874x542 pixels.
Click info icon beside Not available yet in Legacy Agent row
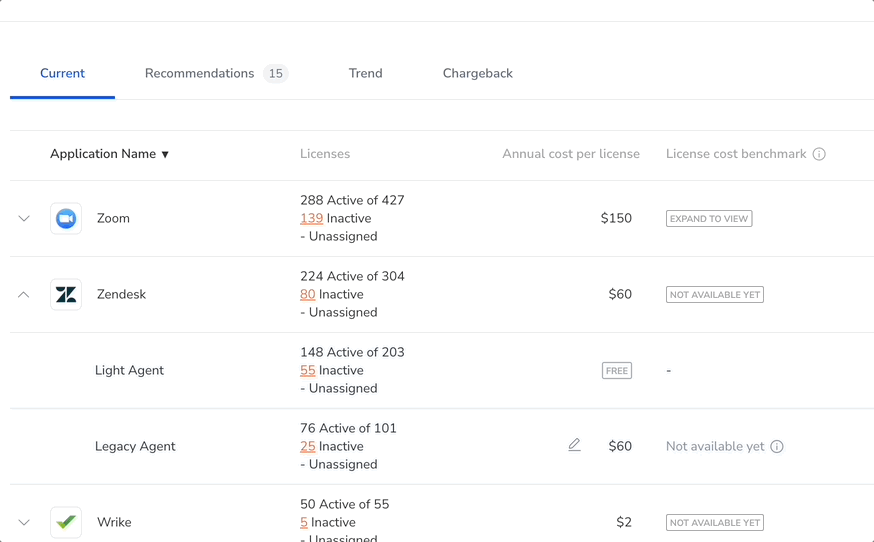click(x=777, y=447)
